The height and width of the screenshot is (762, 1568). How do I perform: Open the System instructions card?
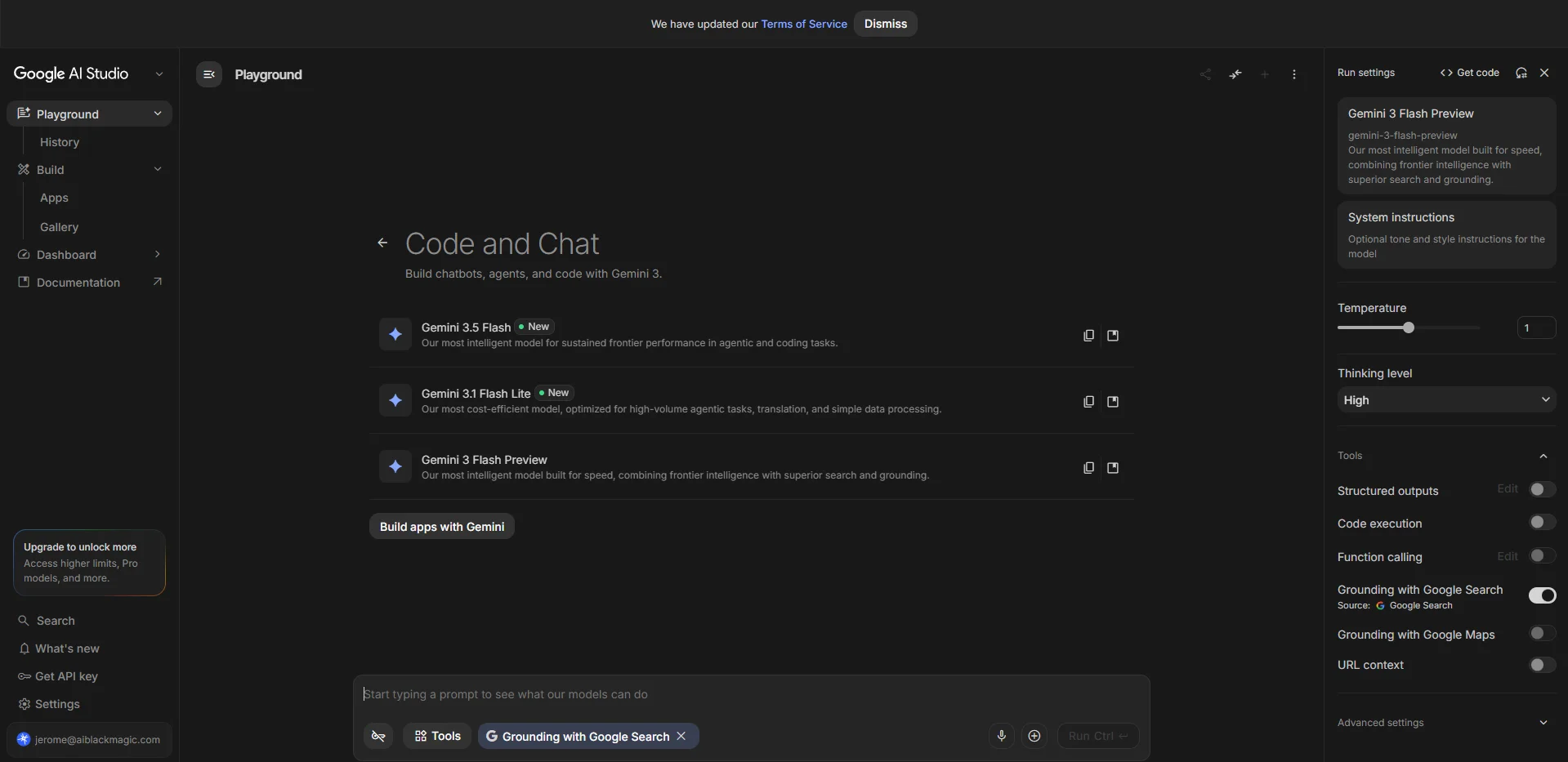pos(1446,234)
